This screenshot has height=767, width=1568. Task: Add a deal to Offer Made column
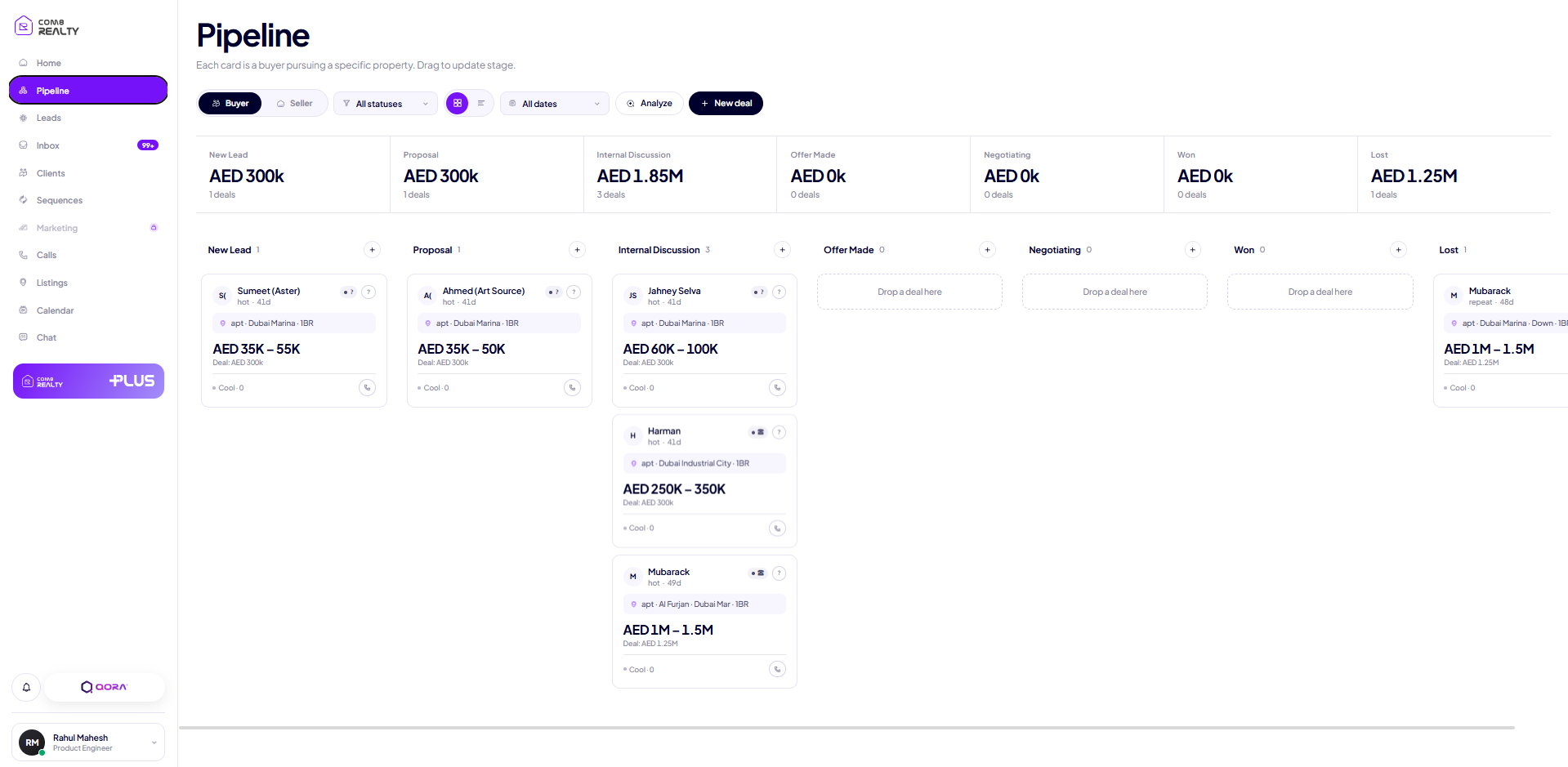988,250
